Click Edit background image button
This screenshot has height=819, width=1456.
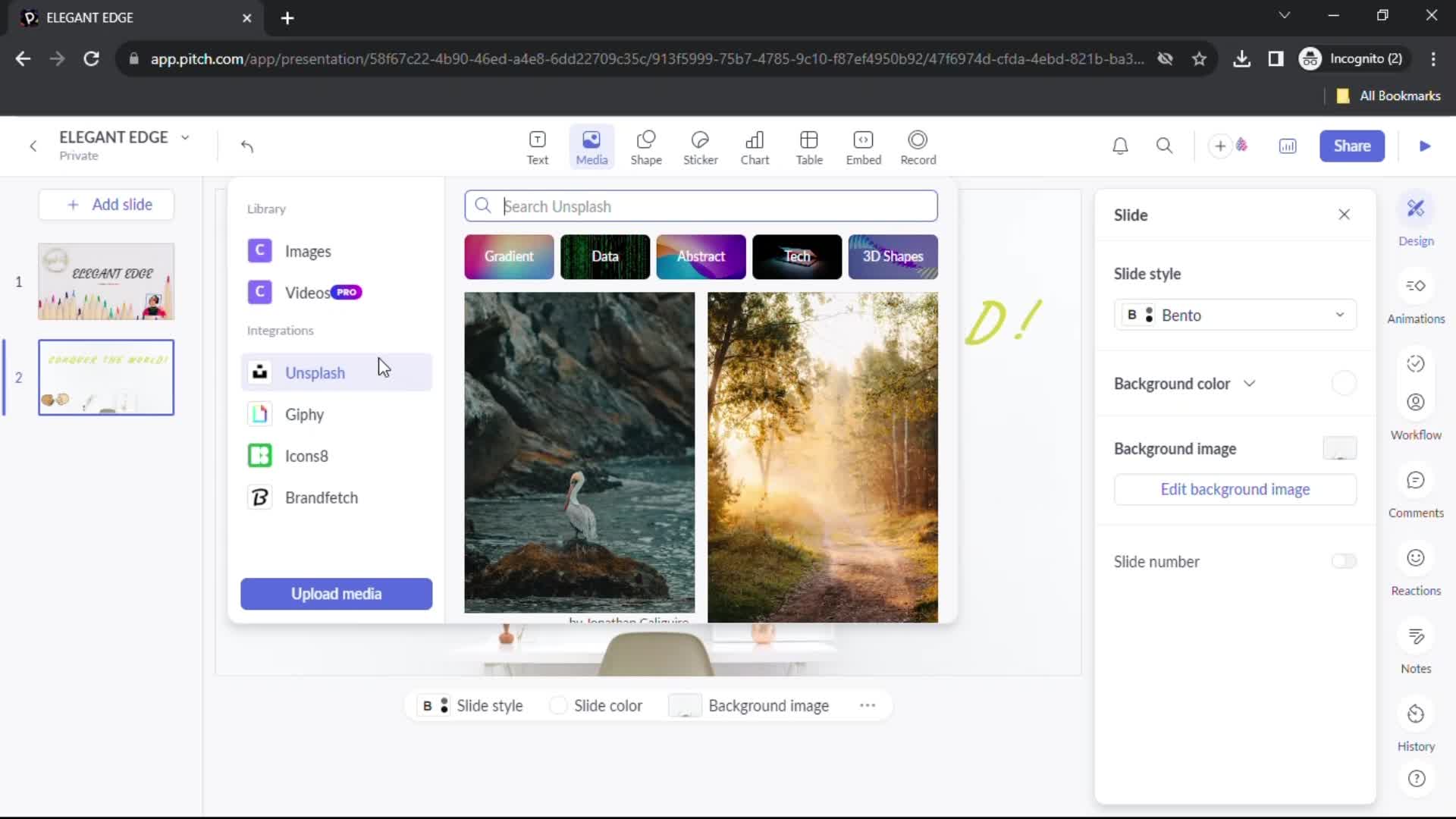tap(1235, 489)
